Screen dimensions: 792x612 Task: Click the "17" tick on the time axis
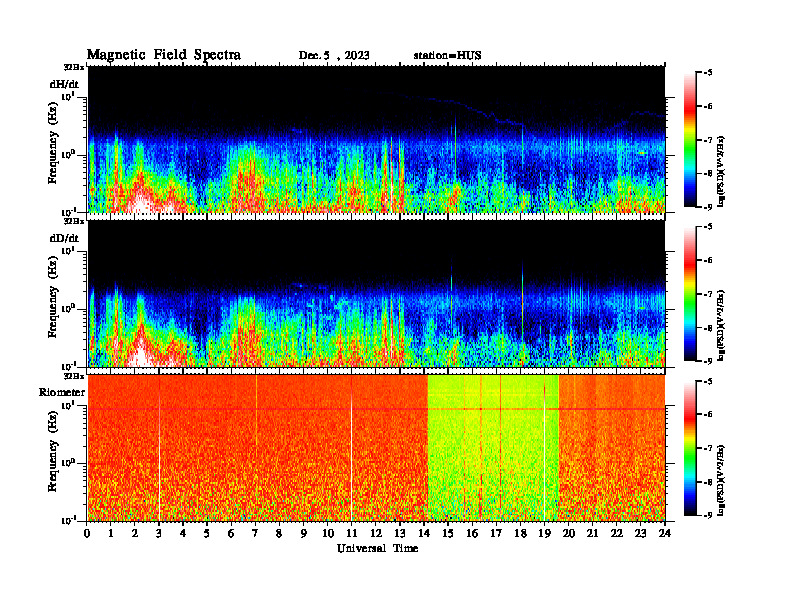(497, 533)
